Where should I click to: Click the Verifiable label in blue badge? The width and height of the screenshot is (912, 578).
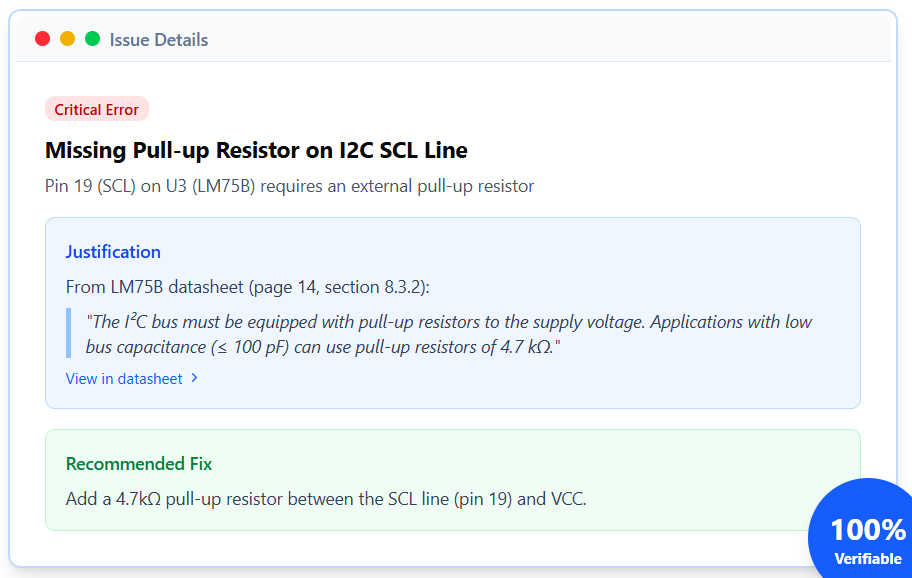coord(867,559)
